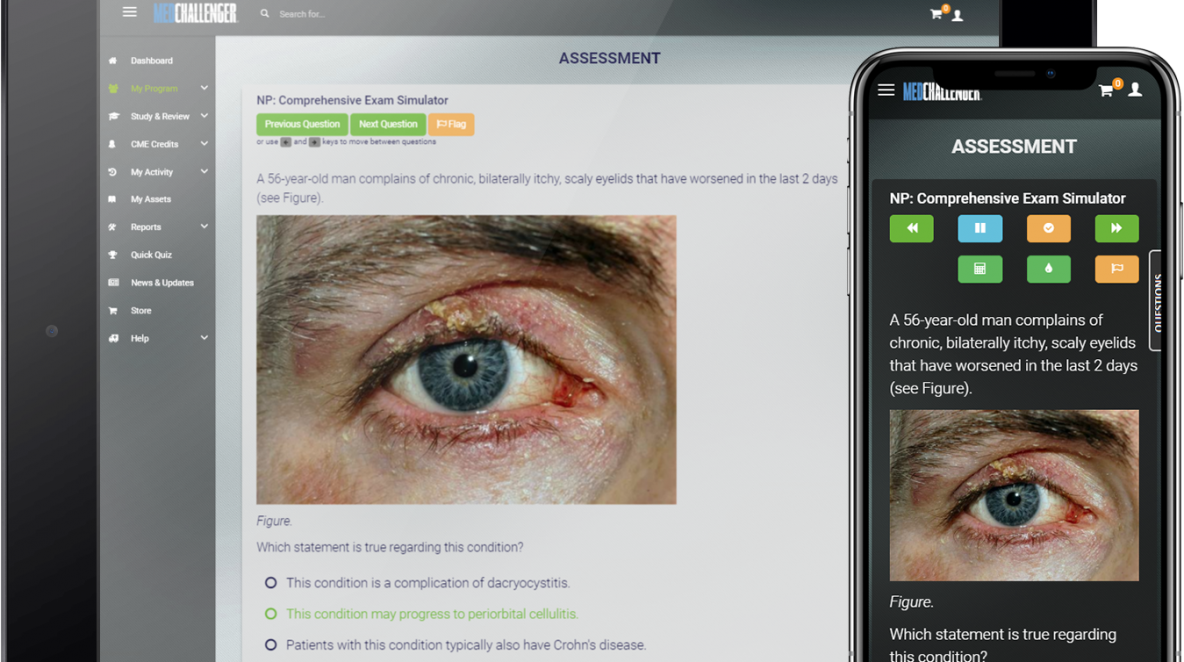Image resolution: width=1184 pixels, height=662 pixels.
Task: Click the News & Updates newspaper icon
Action: pyautogui.click(x=113, y=282)
